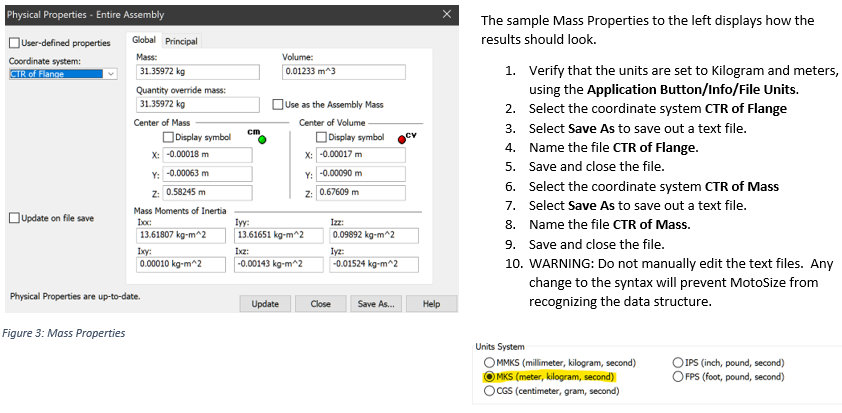The height and width of the screenshot is (413, 842).
Task: Enable Update on file save option
Action: (14, 218)
